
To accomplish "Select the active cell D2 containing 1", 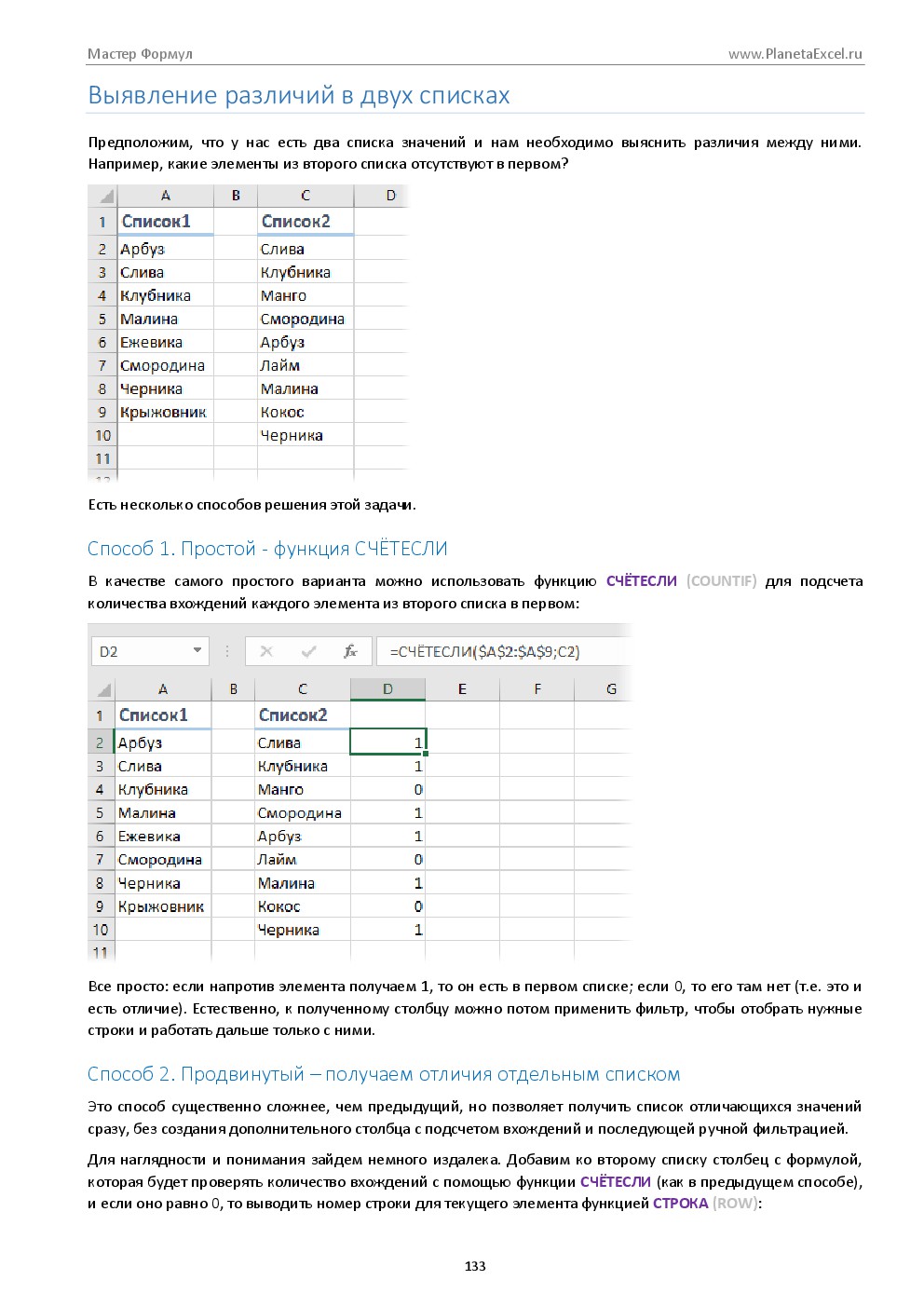I will point(387,742).
